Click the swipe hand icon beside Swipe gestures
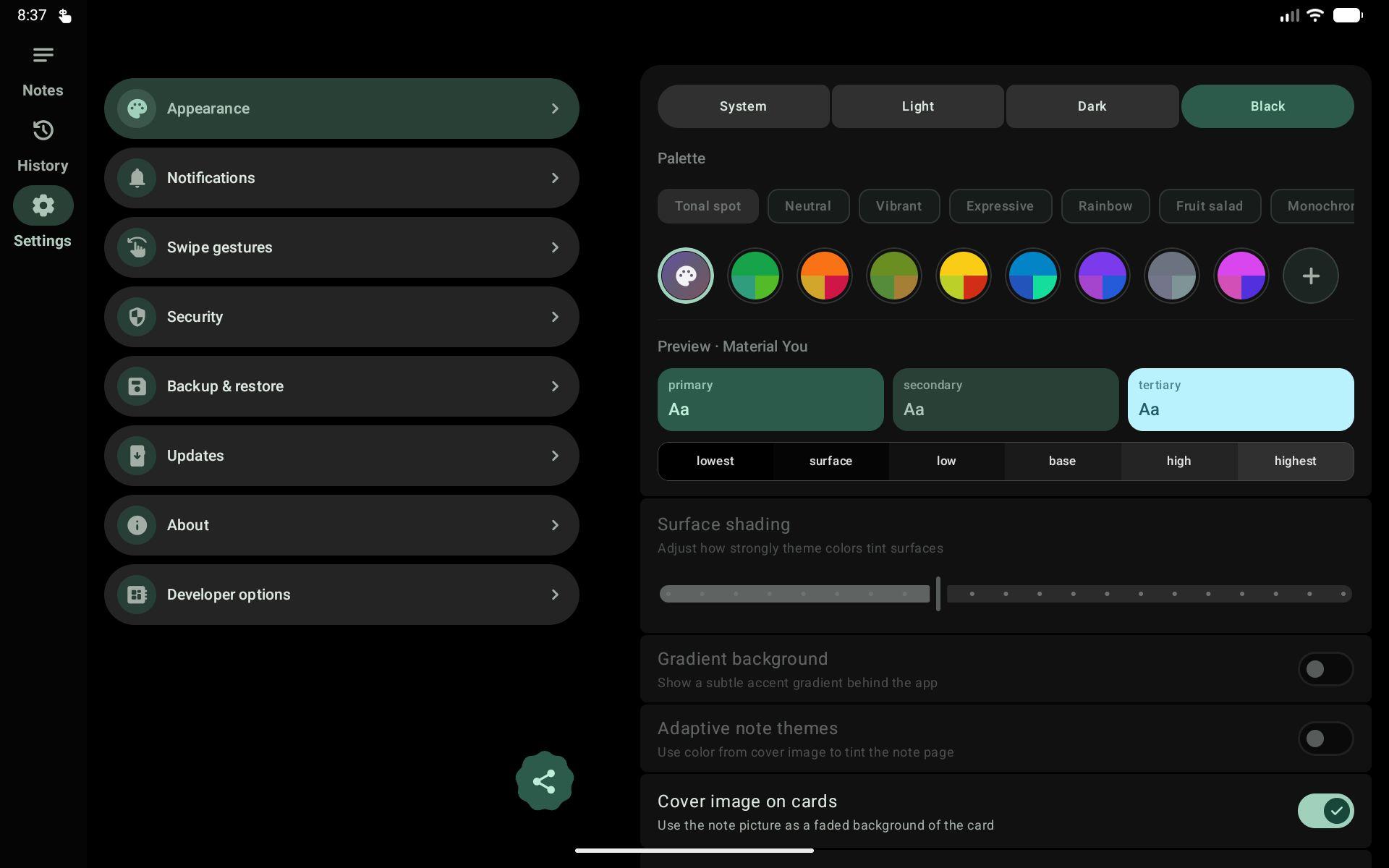This screenshot has height=868, width=1389. pos(137,247)
